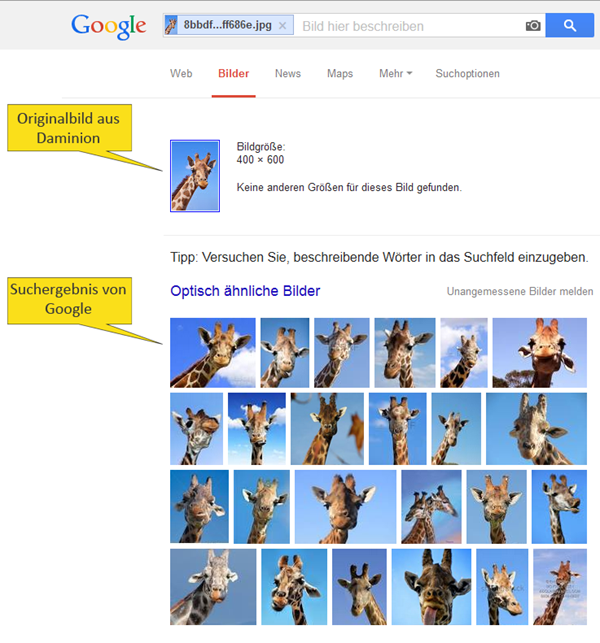Open first giraffe result with white cloud
The image size is (600, 643).
click(x=213, y=353)
